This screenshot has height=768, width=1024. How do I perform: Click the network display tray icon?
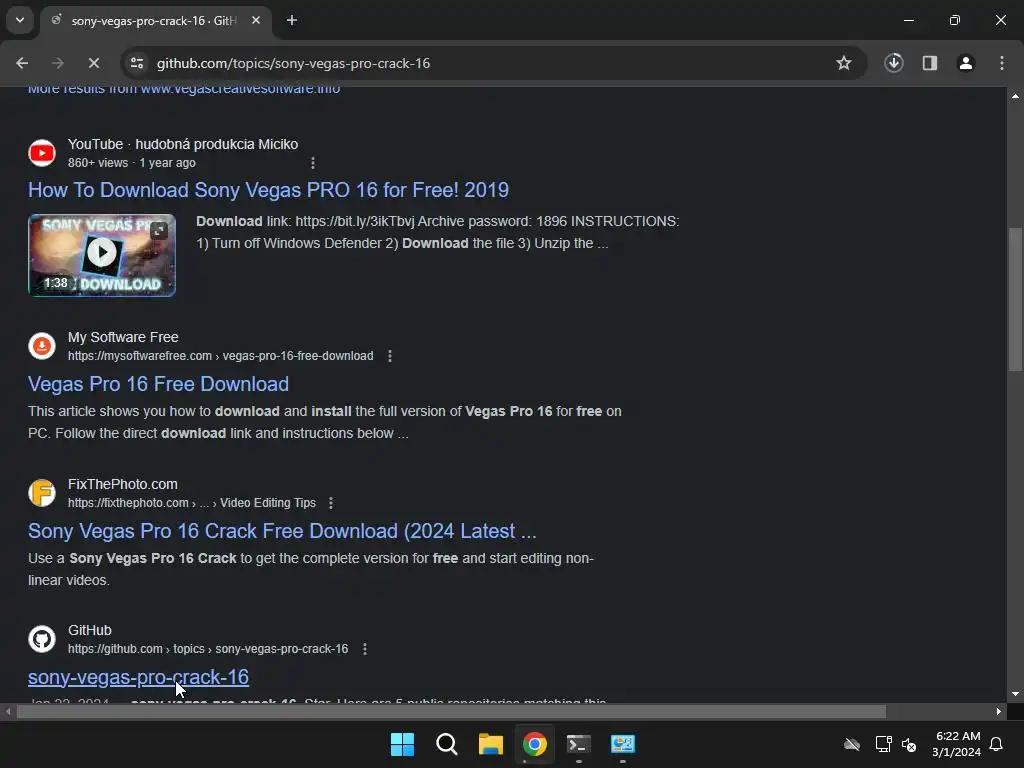click(x=884, y=744)
